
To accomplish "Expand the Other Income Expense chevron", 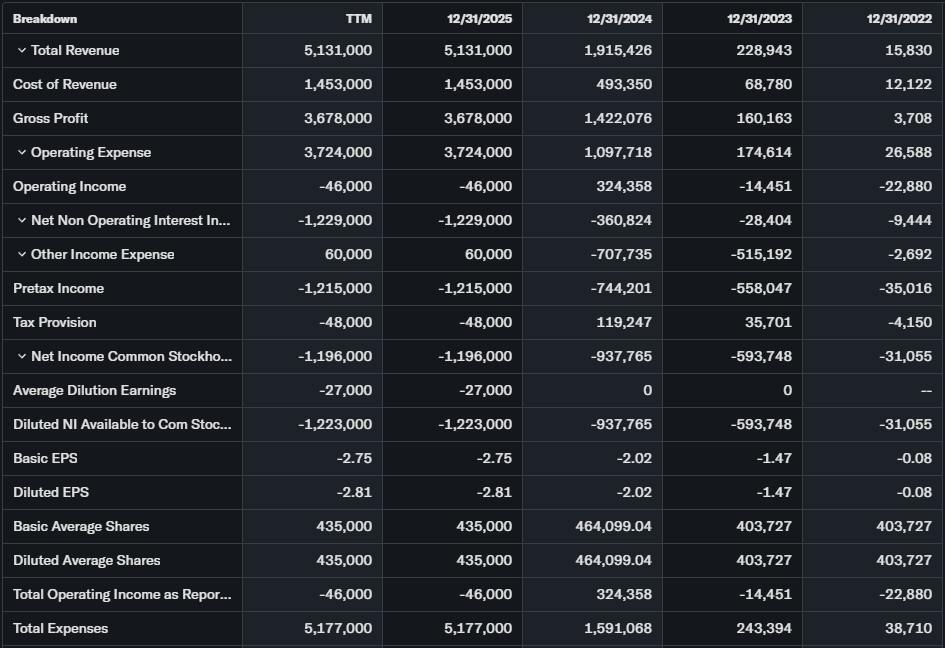I will [x=21, y=254].
